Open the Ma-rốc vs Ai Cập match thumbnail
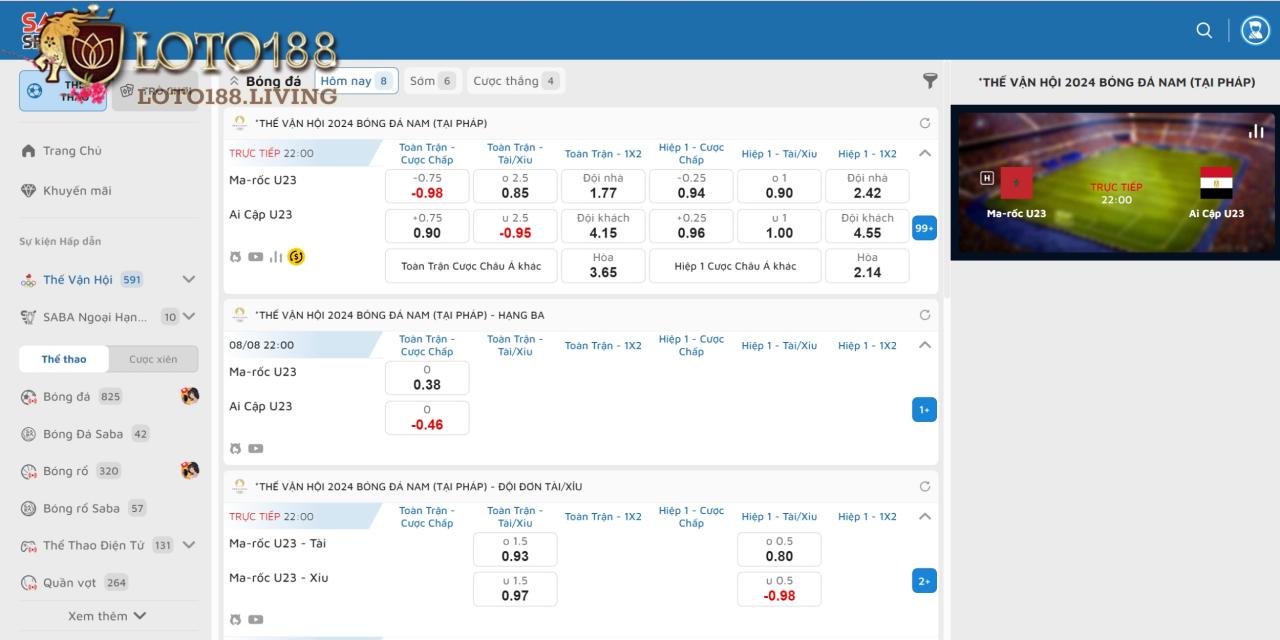 tap(1115, 183)
